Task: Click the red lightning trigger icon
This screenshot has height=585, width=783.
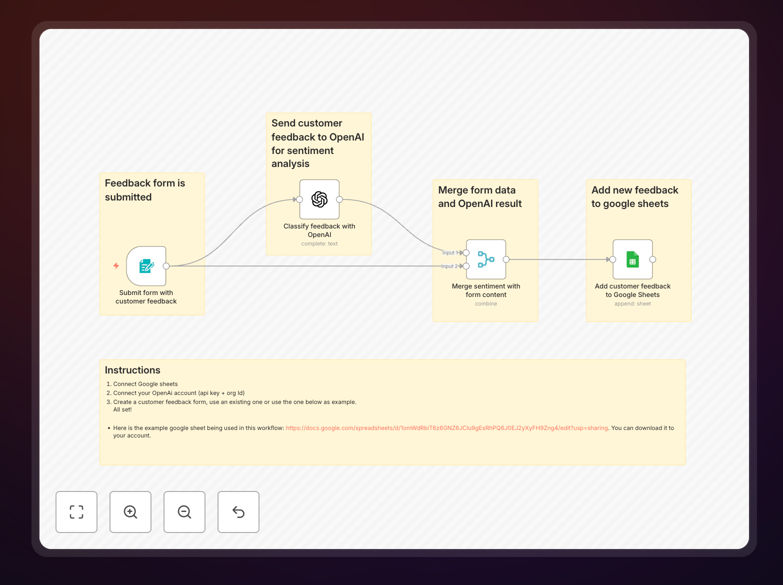Action: pyautogui.click(x=116, y=266)
